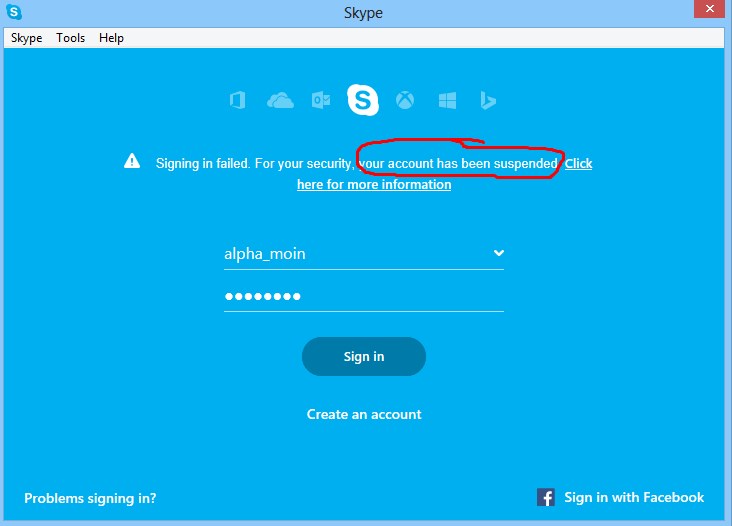Follow the Click here for more information link
This screenshot has height=526, width=732.
[374, 184]
